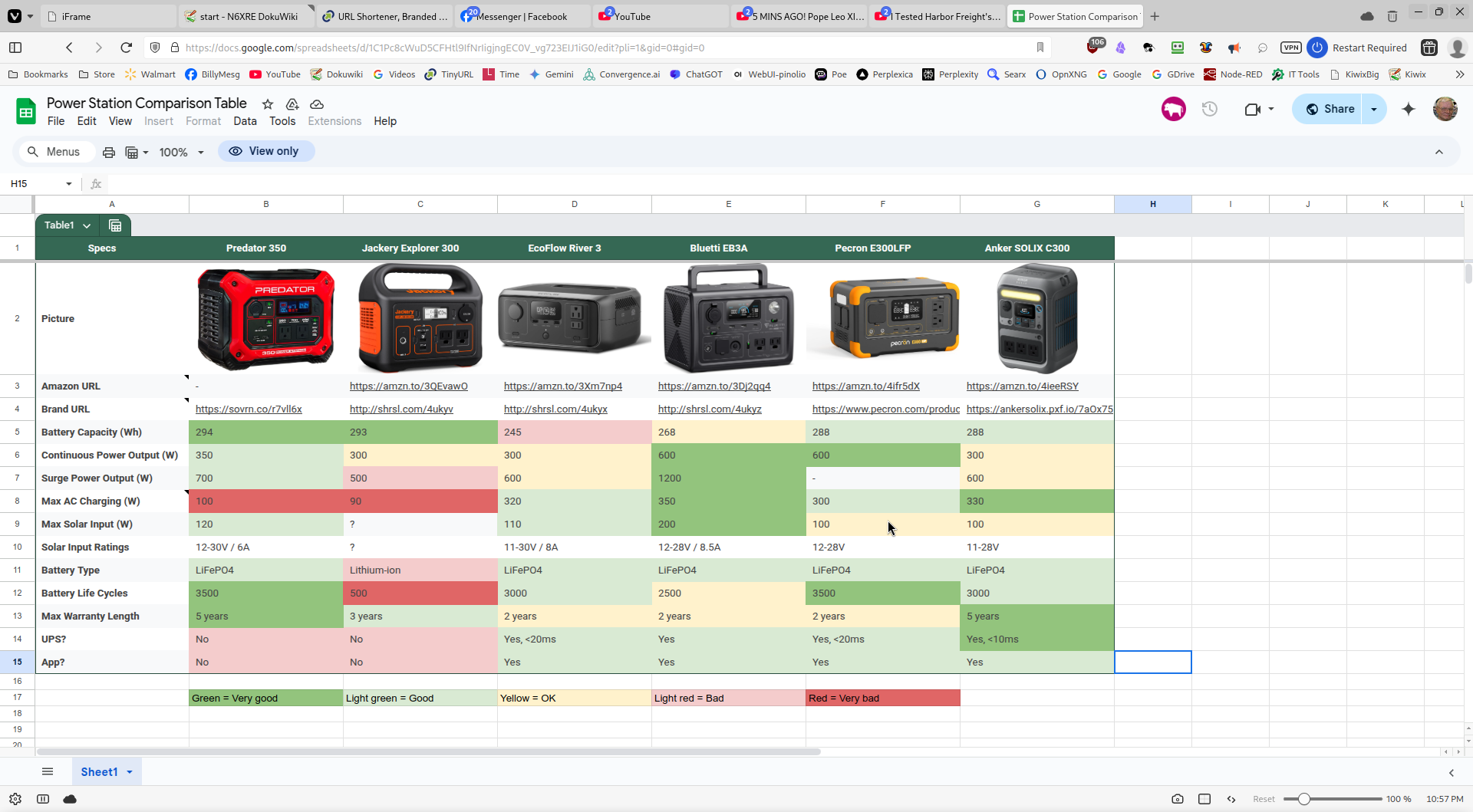
Task: Click the camera meeting icon
Action: pos(1252,109)
